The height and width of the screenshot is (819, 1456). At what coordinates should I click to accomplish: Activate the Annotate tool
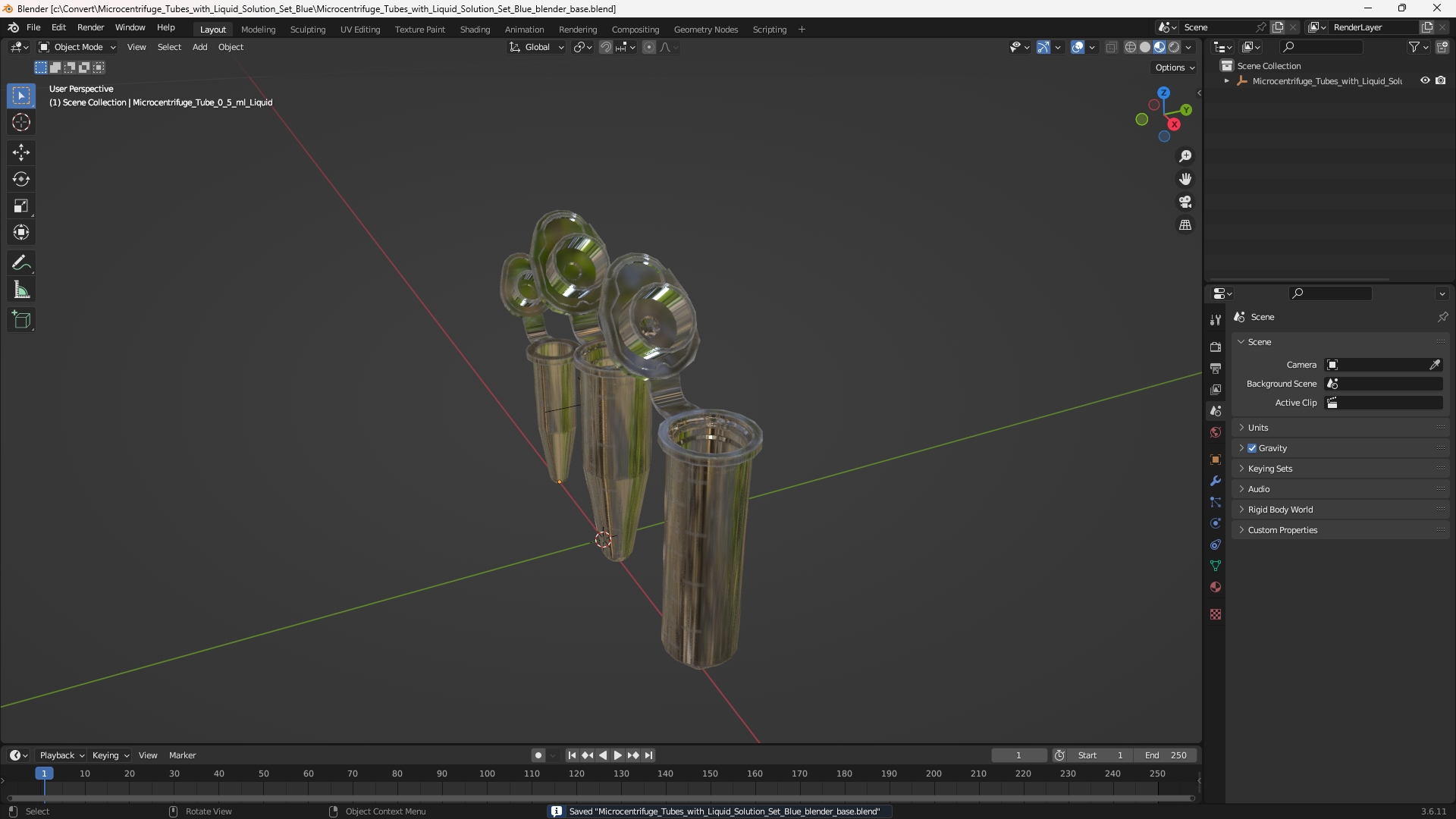pos(21,263)
